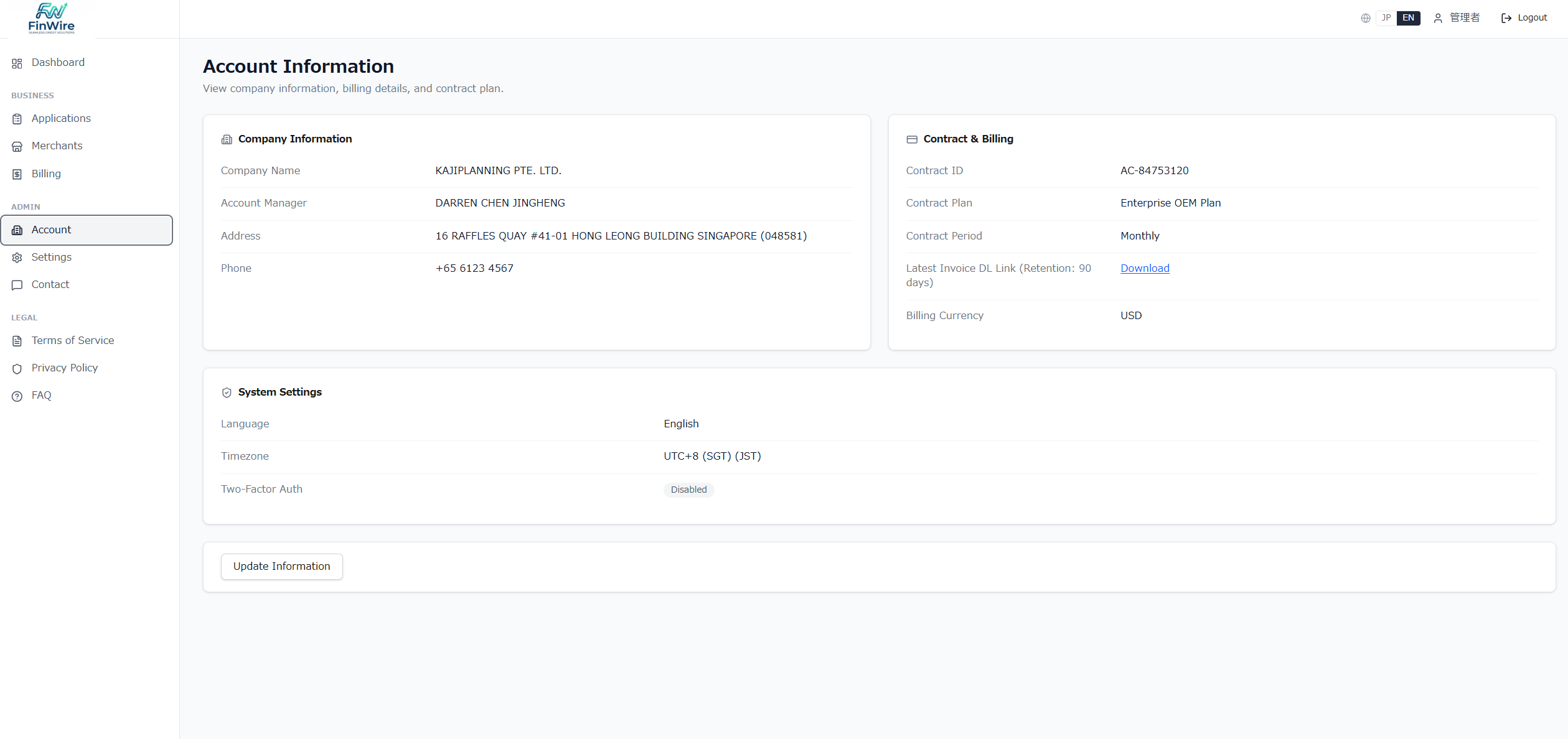The height and width of the screenshot is (739, 1568).
Task: Open Applications via its sidebar icon
Action: 17,119
